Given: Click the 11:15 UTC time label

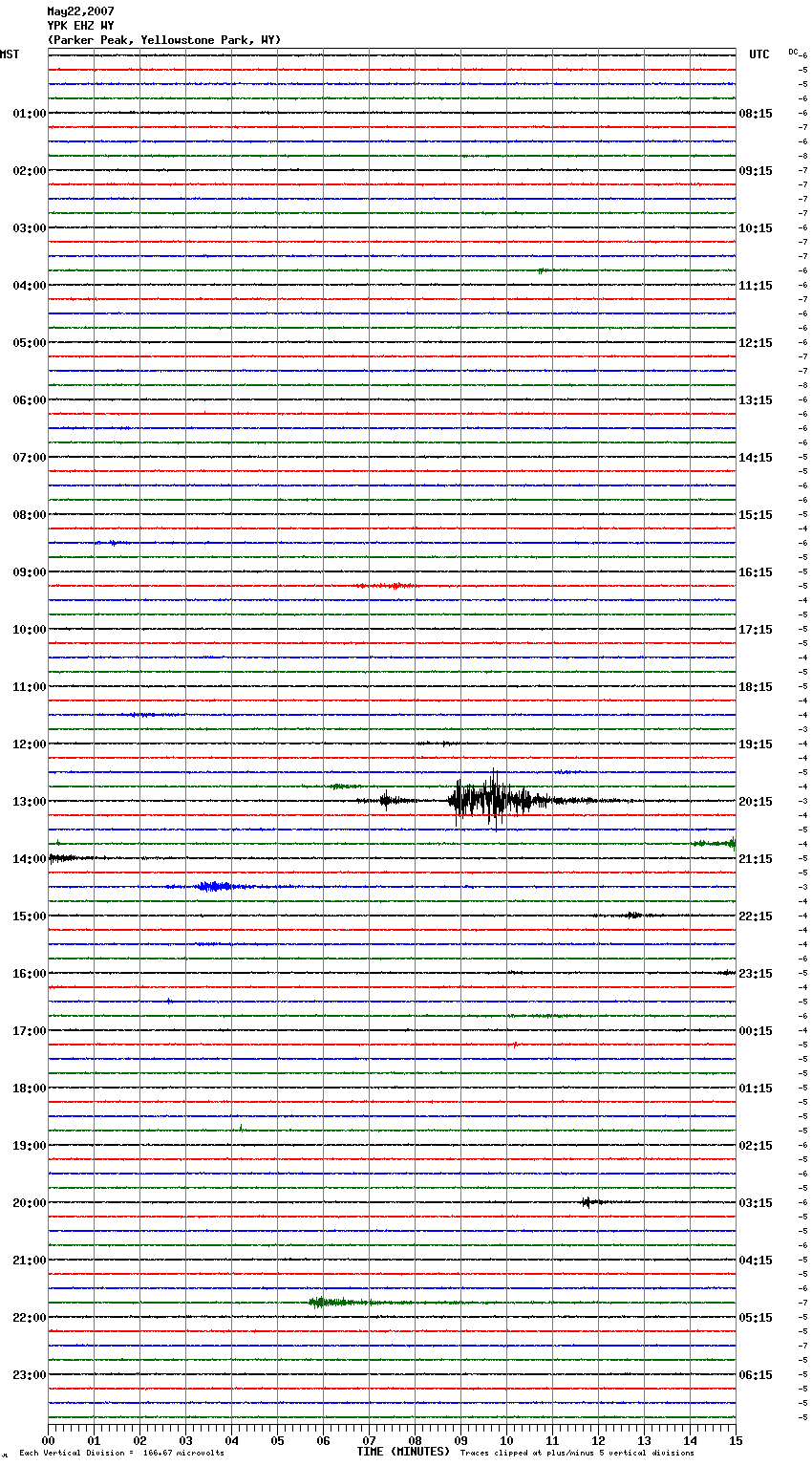Looking at the screenshot, I should click(x=756, y=286).
